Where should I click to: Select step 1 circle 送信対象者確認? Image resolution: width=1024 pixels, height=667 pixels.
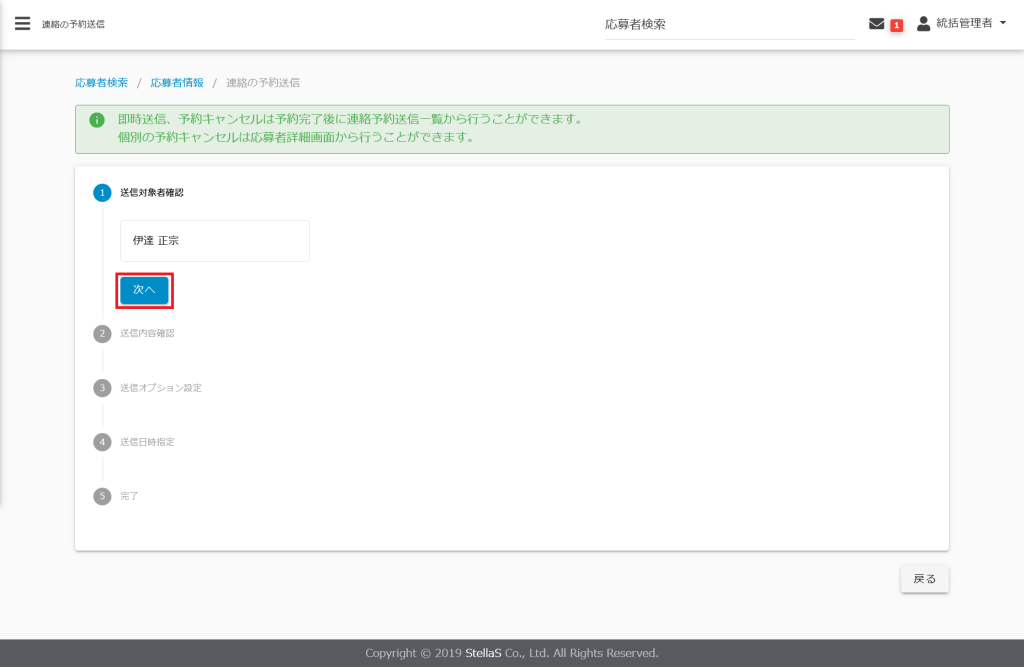(x=102, y=193)
